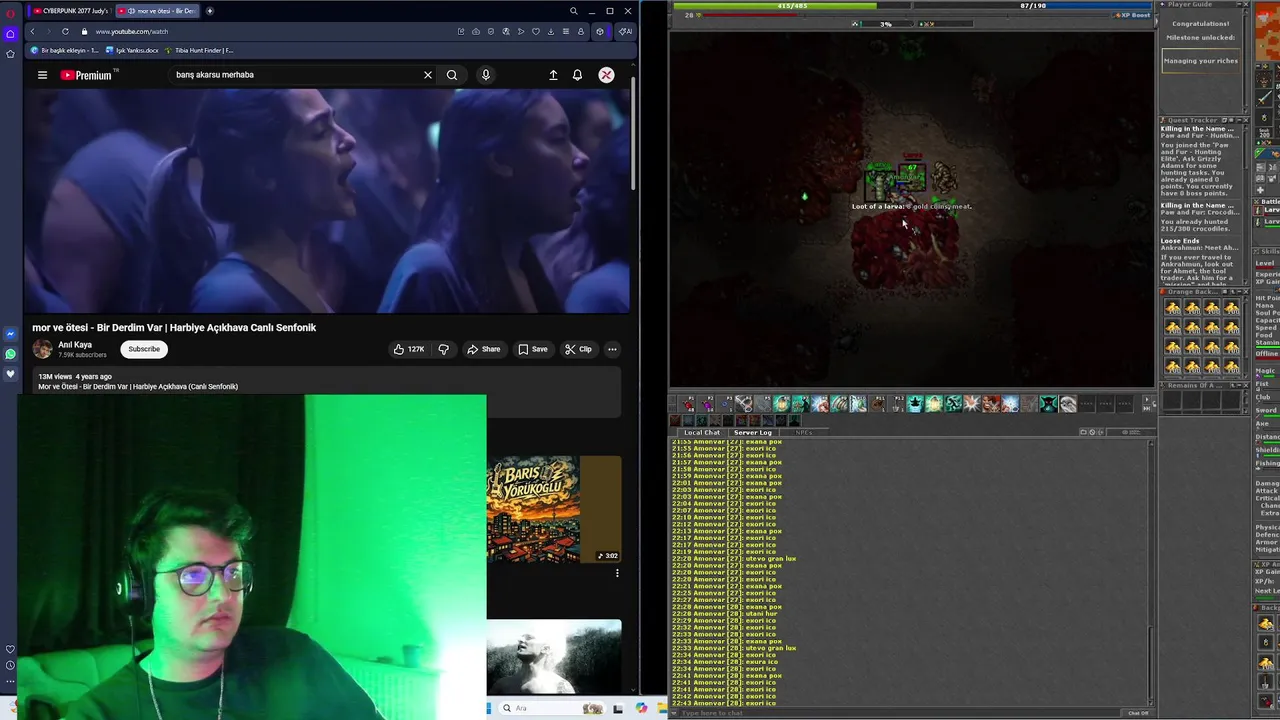Open Opera AI button in toolbar
Viewport: 1280px width, 720px height.
(624, 31)
